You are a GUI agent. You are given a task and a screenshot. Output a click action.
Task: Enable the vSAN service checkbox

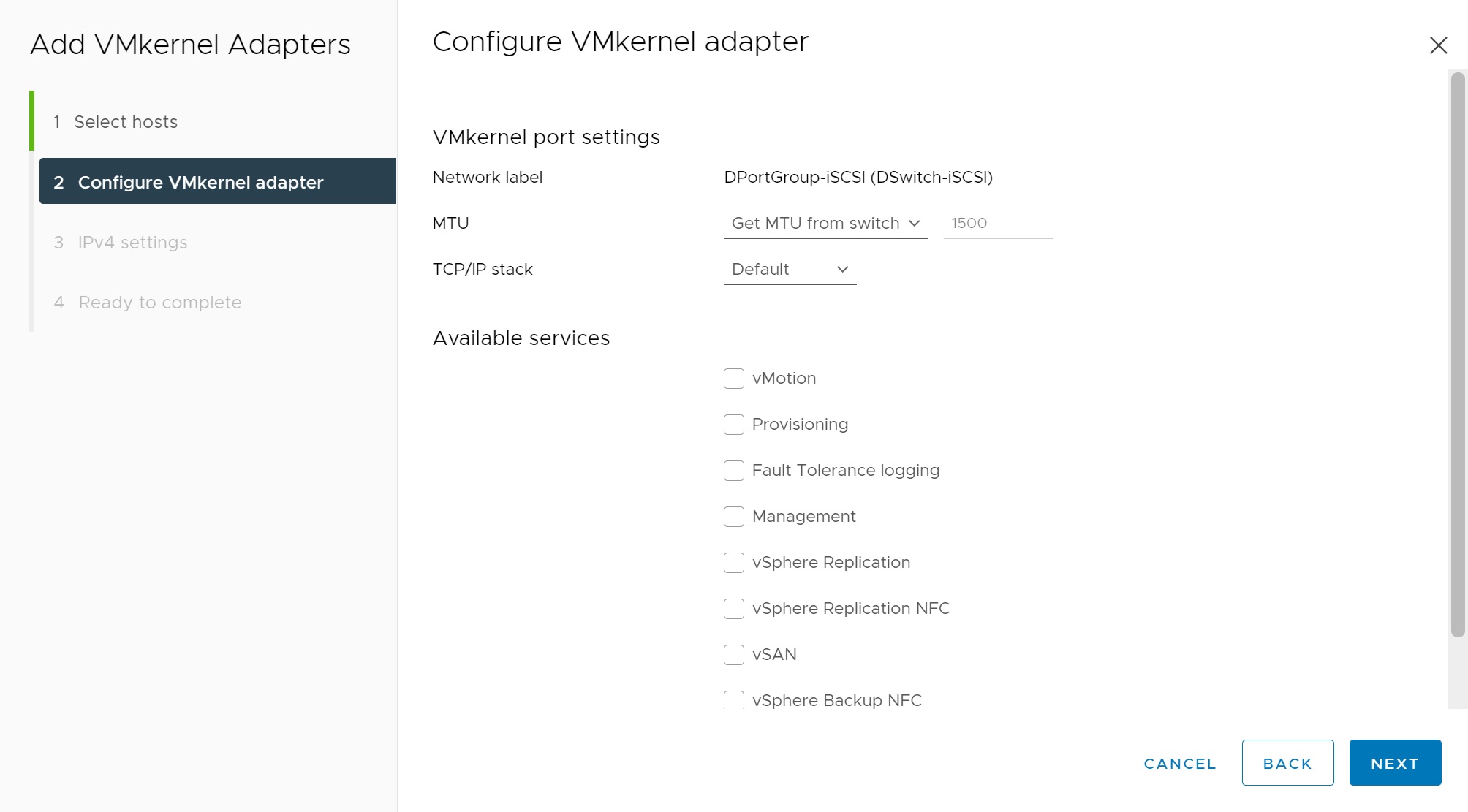click(734, 655)
